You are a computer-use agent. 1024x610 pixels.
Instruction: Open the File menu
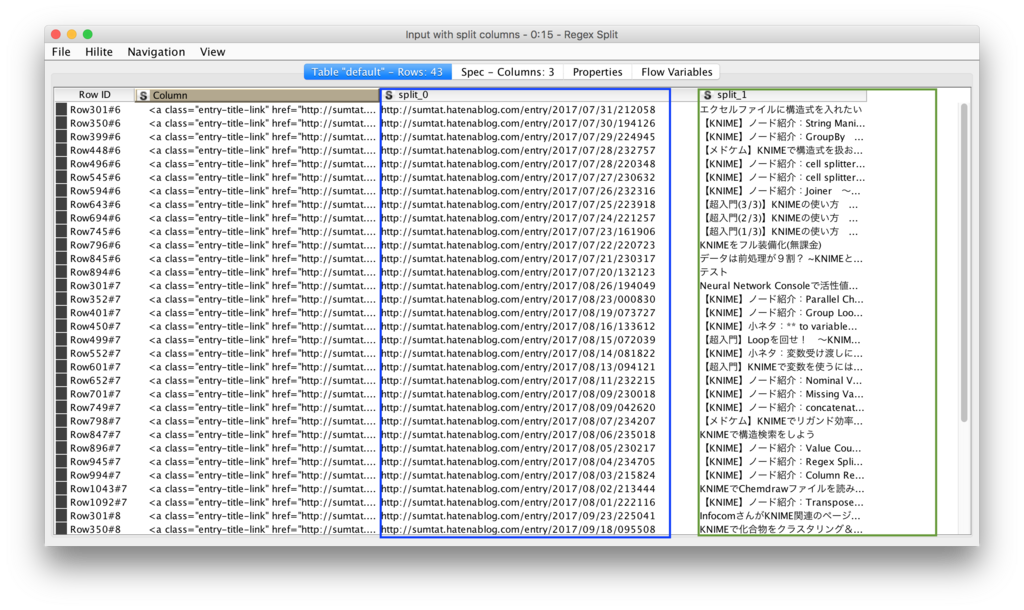[x=61, y=52]
